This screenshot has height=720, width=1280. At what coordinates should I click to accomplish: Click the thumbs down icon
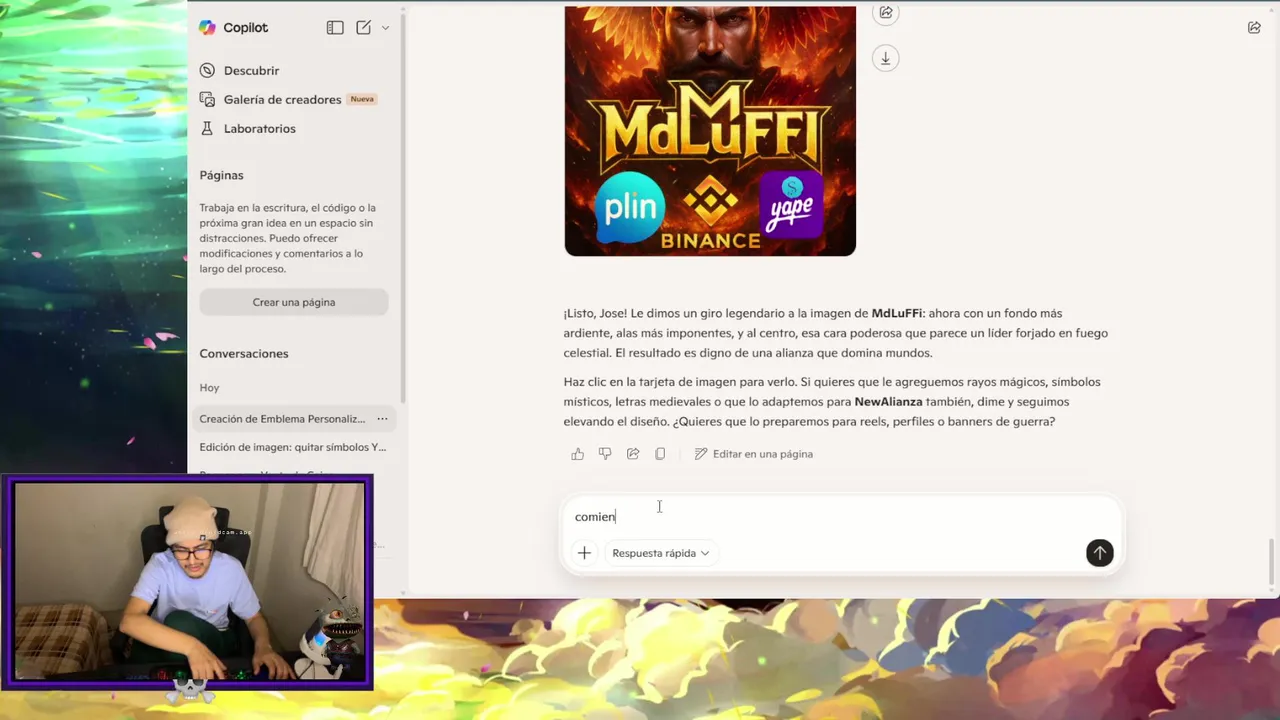click(x=605, y=454)
